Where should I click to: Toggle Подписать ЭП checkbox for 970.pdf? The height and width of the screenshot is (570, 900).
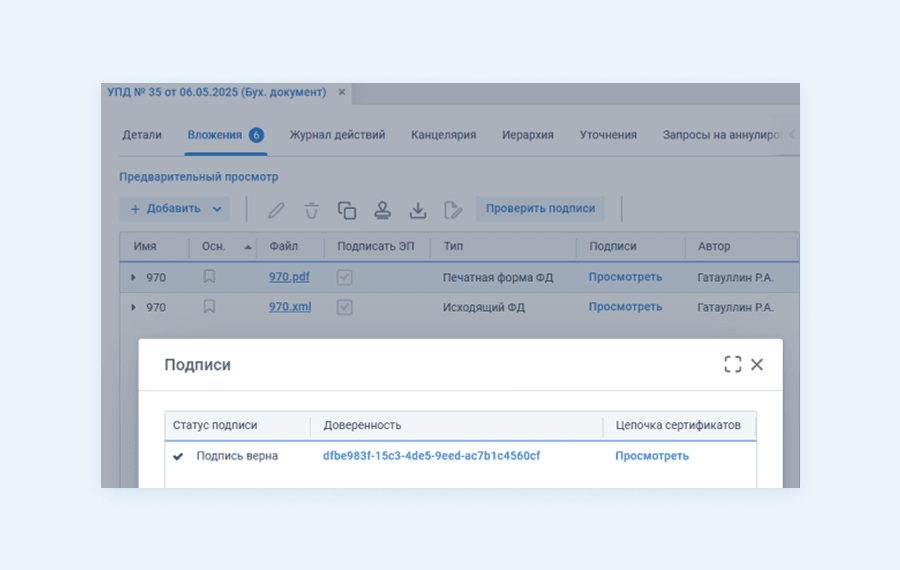click(344, 277)
